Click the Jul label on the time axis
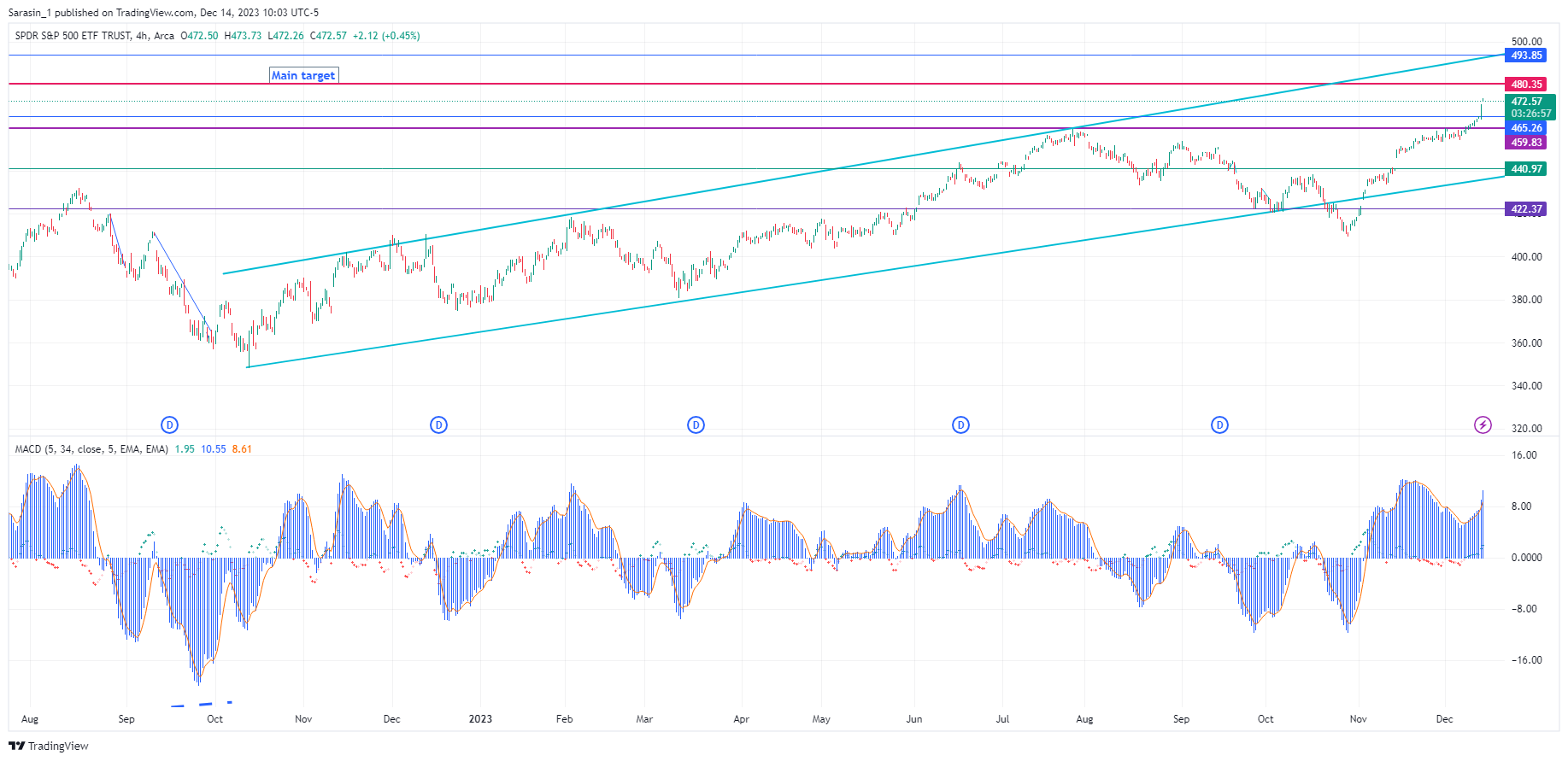 [x=1002, y=719]
